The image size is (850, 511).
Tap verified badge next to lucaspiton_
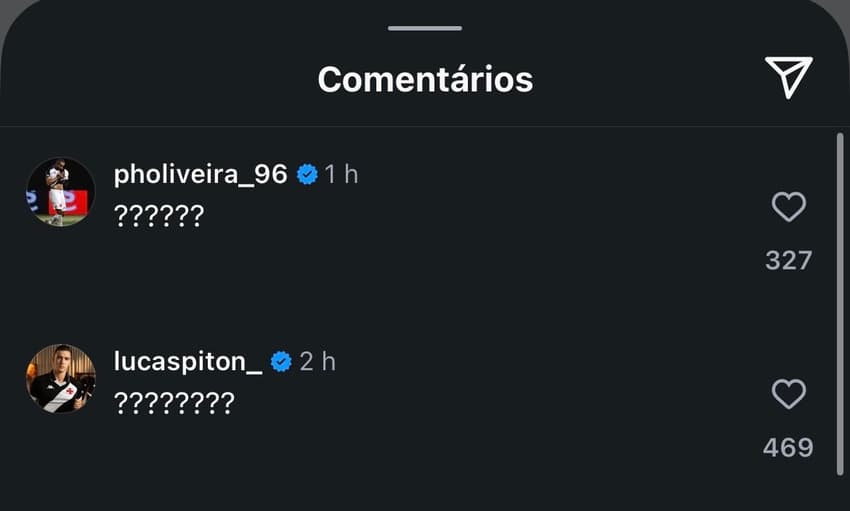click(282, 361)
